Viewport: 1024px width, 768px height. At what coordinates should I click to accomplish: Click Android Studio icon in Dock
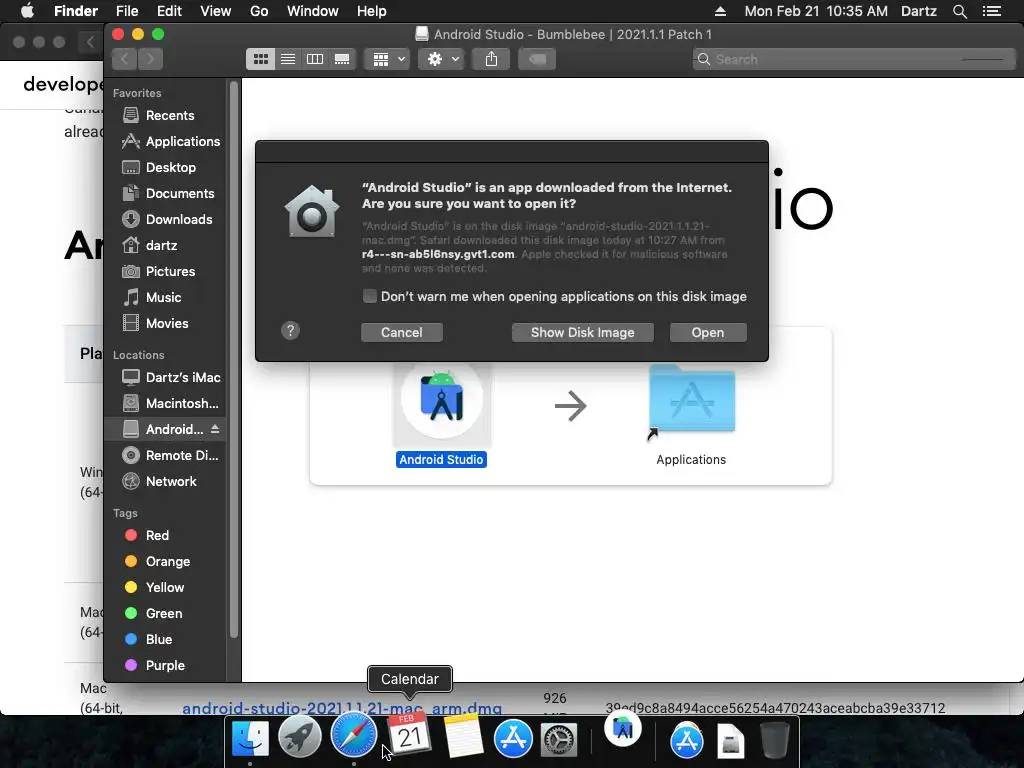pyautogui.click(x=623, y=728)
